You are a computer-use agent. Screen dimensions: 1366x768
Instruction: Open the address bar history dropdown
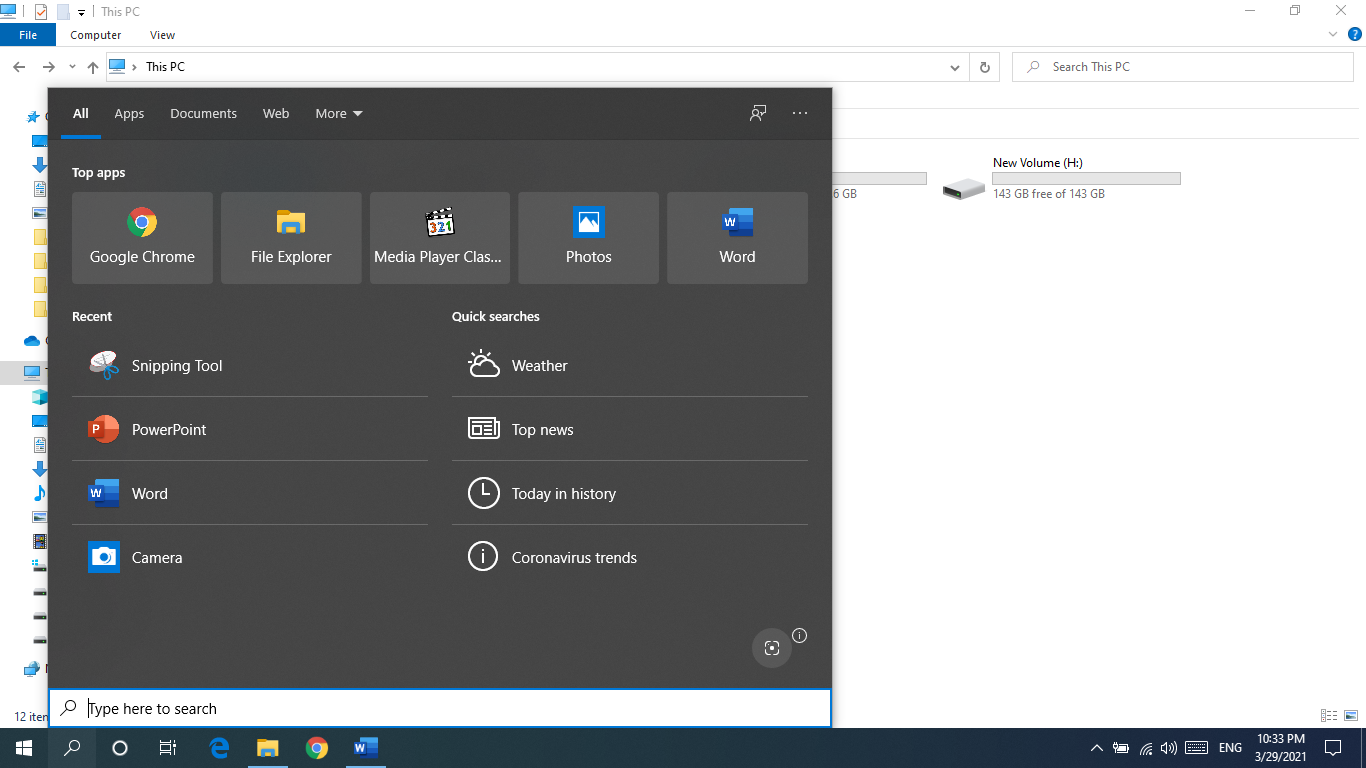point(954,66)
